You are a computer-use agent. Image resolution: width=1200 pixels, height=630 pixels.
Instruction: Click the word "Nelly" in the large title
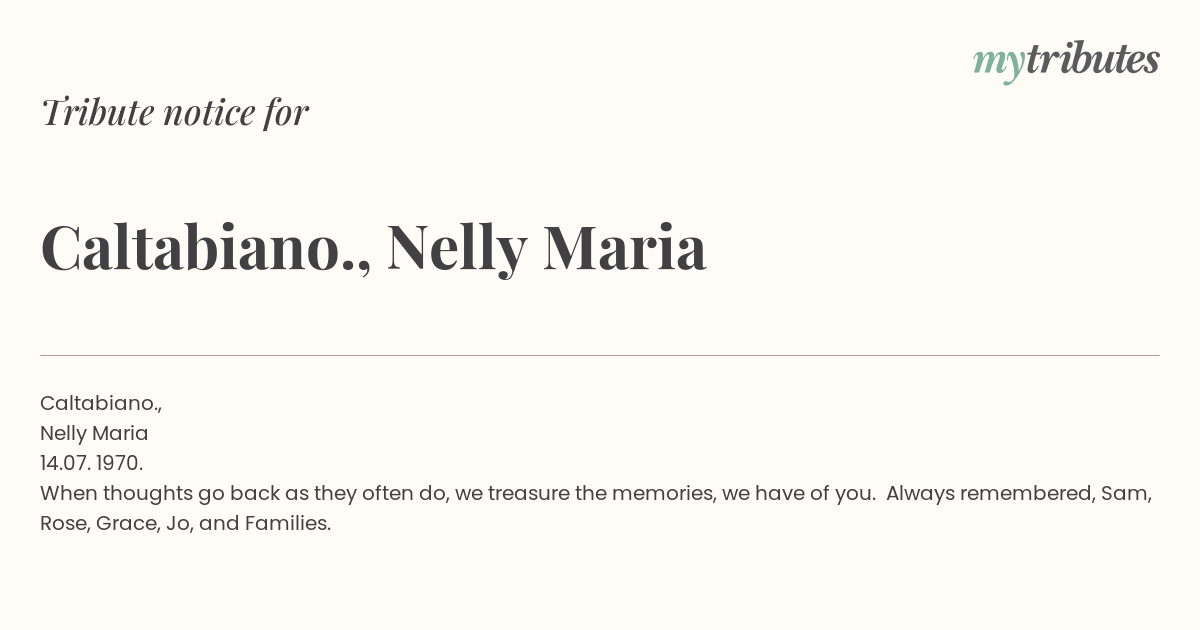pos(456,249)
